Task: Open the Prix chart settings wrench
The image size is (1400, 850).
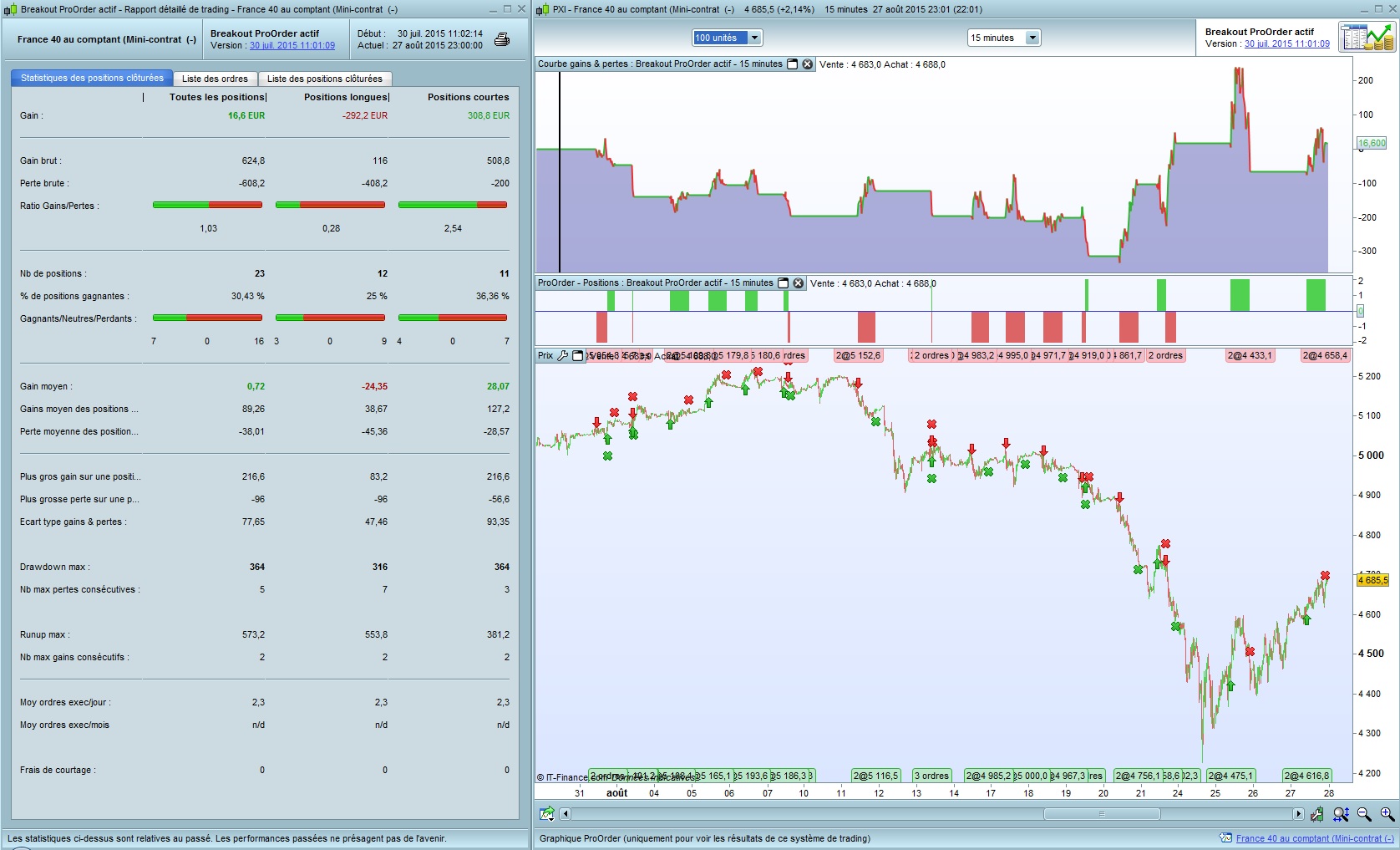Action: tap(563, 355)
